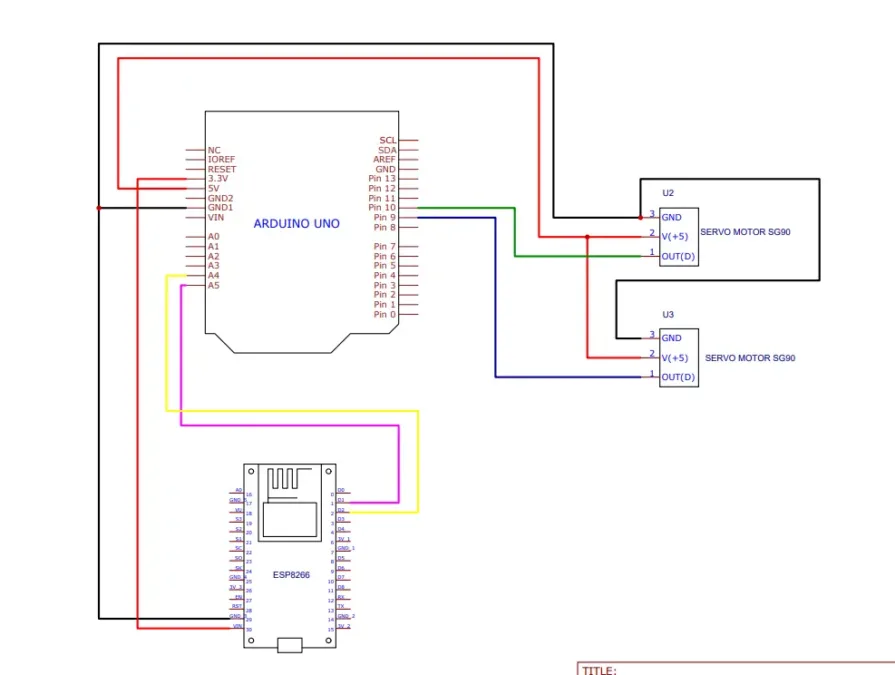Click Arduino Pin 7 label
895x675 pixels.
click(x=385, y=246)
